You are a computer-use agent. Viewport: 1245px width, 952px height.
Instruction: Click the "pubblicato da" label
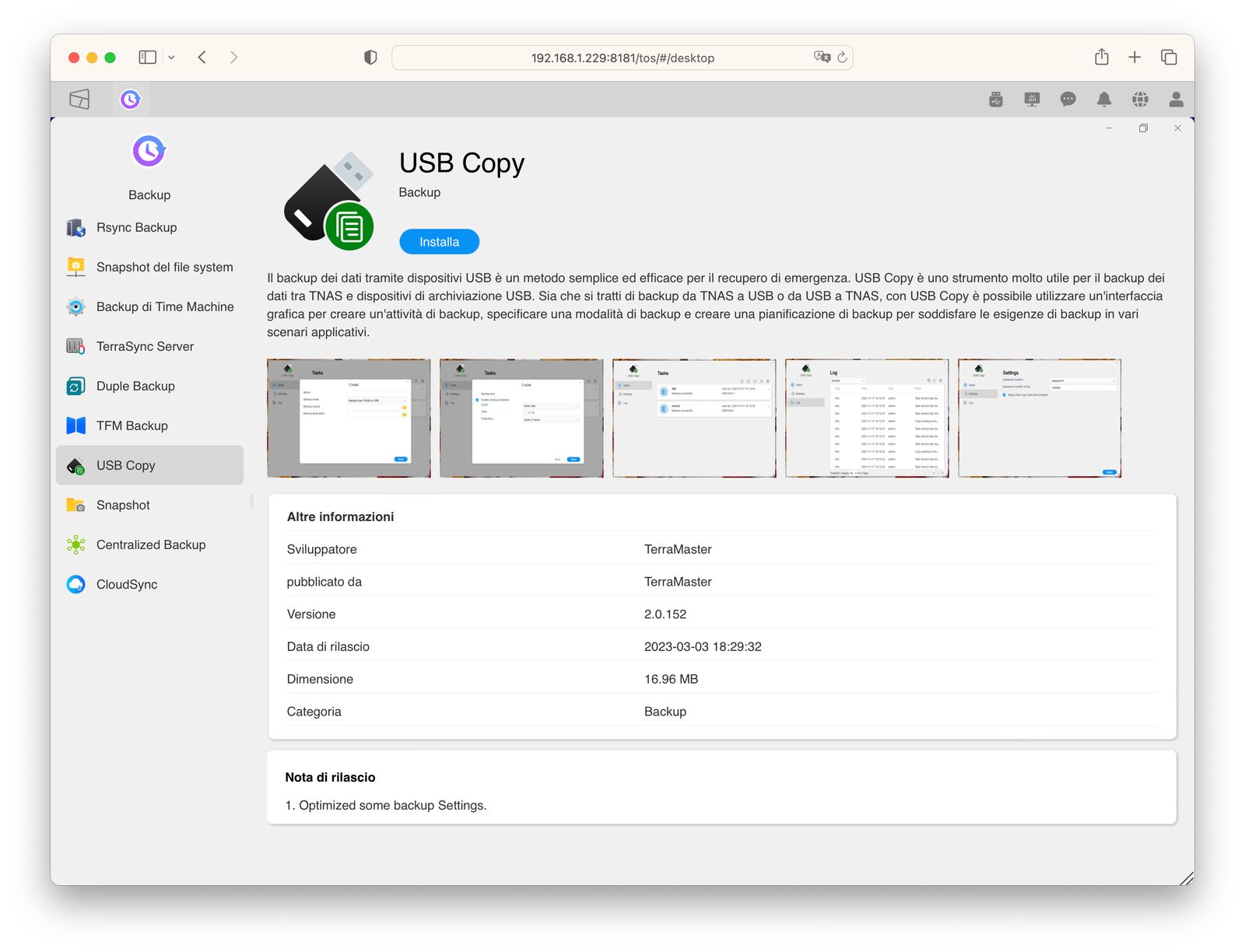(x=324, y=582)
